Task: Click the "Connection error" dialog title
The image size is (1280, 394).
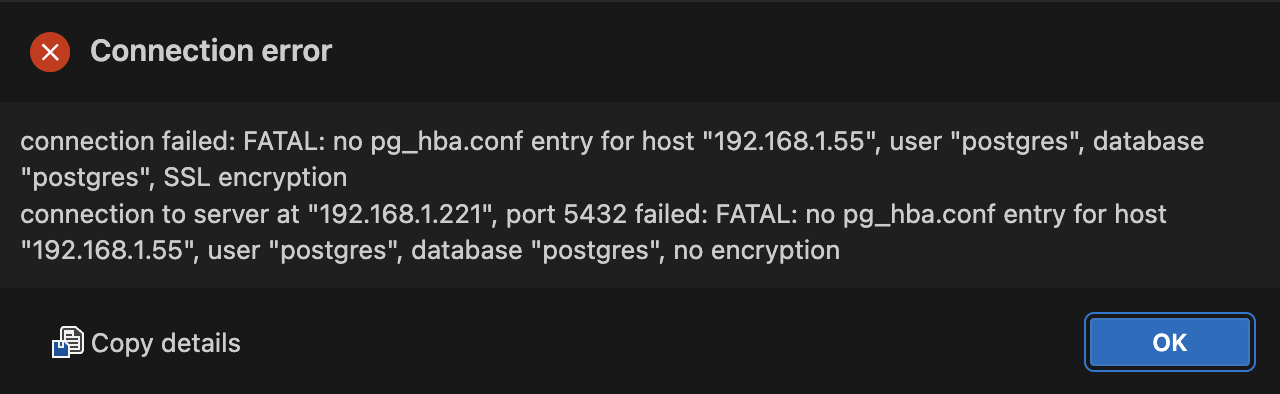Action: 211,51
